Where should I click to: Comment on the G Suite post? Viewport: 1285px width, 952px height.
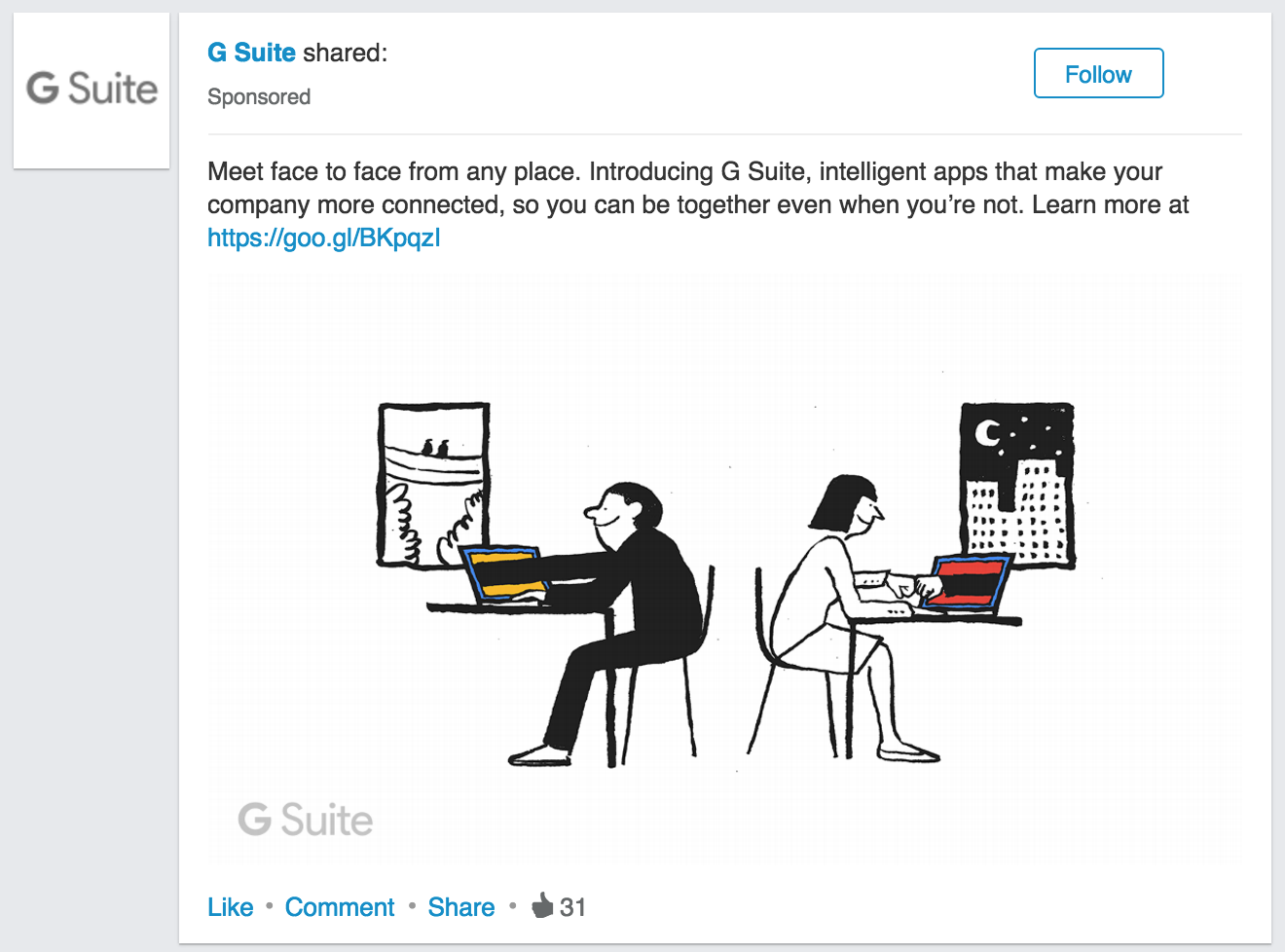tap(339, 906)
